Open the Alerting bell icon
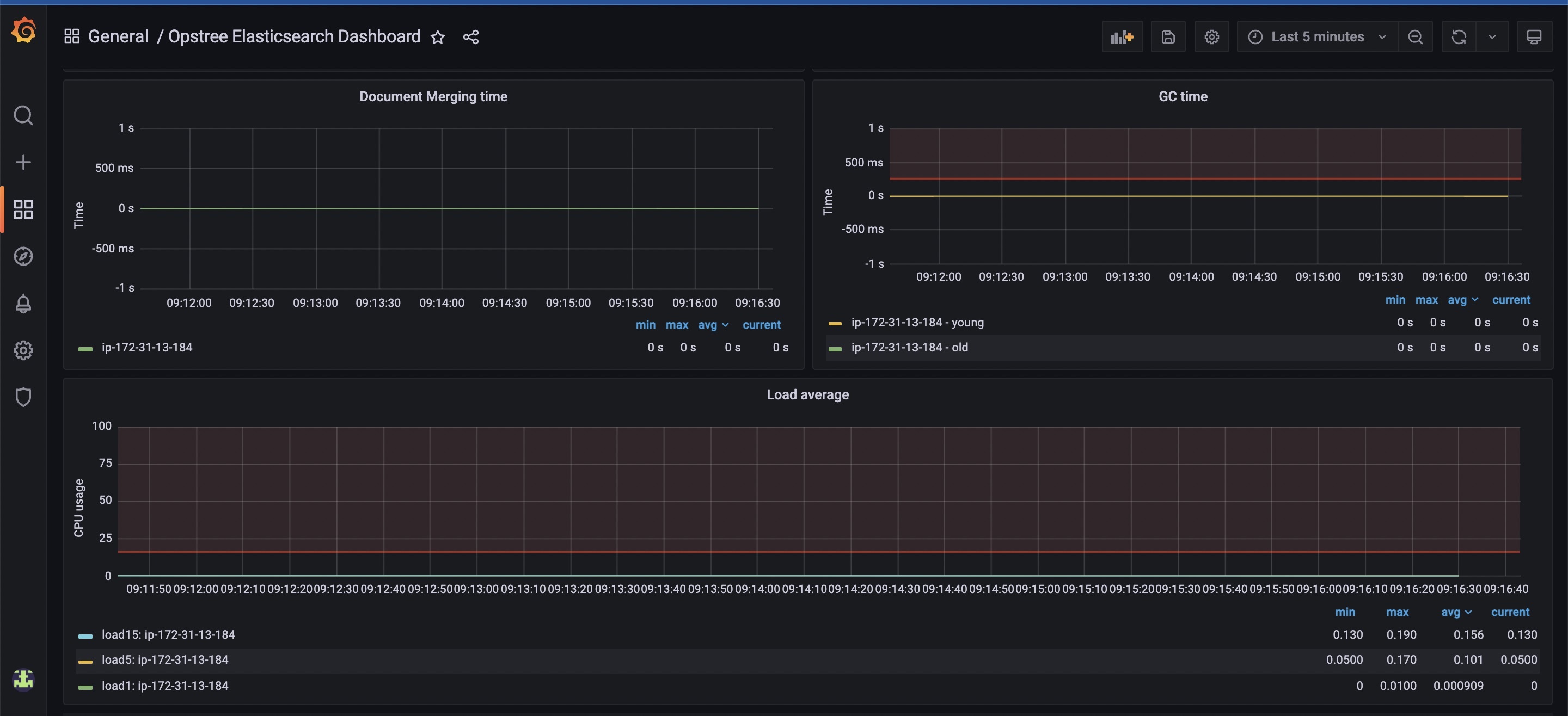The height and width of the screenshot is (716, 1568). pyautogui.click(x=23, y=303)
